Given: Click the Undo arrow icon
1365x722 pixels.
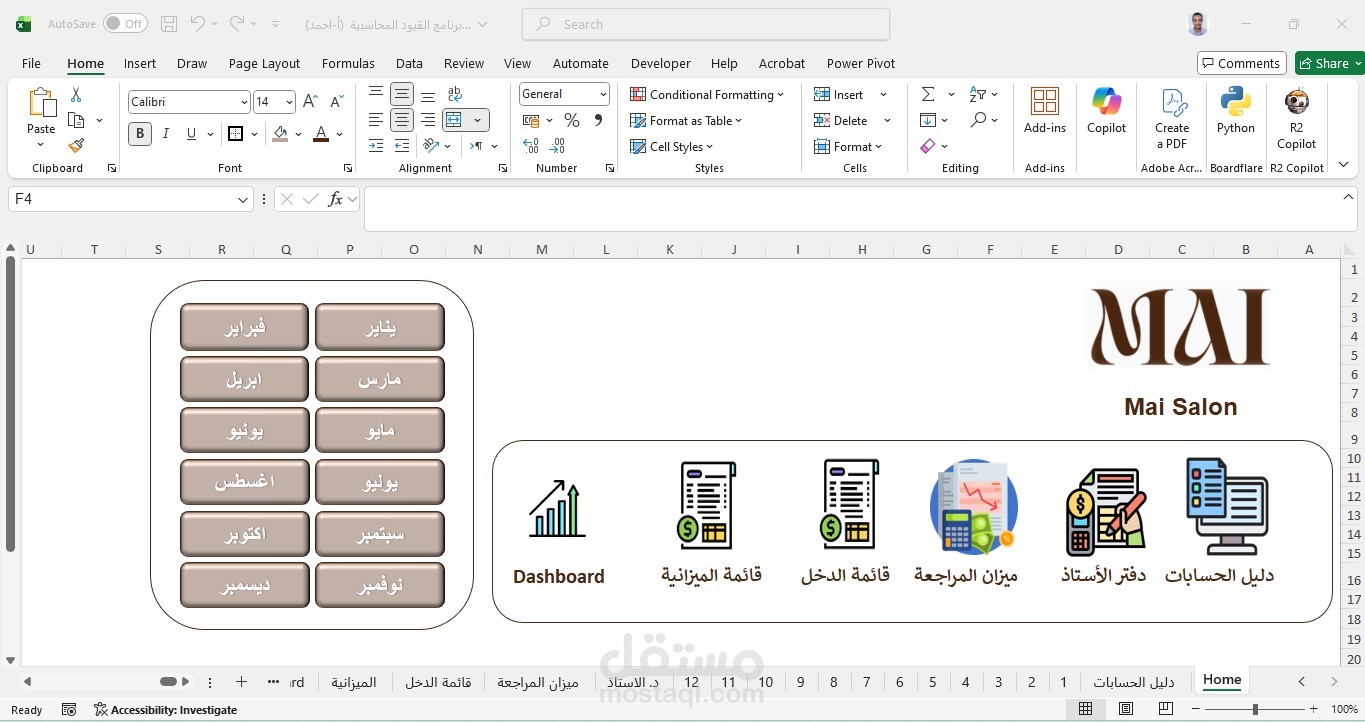Looking at the screenshot, I should click(198, 24).
